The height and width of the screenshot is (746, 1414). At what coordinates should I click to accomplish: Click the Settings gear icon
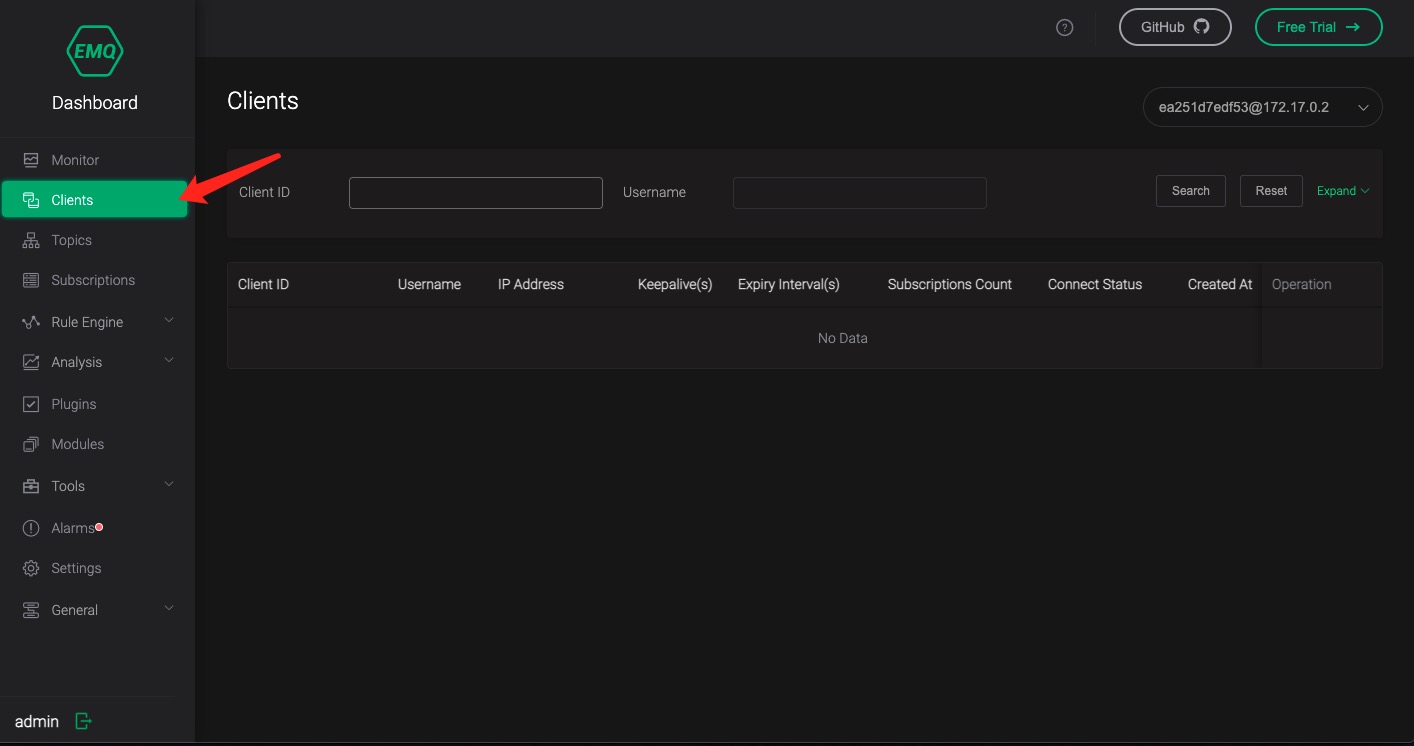[x=31, y=568]
